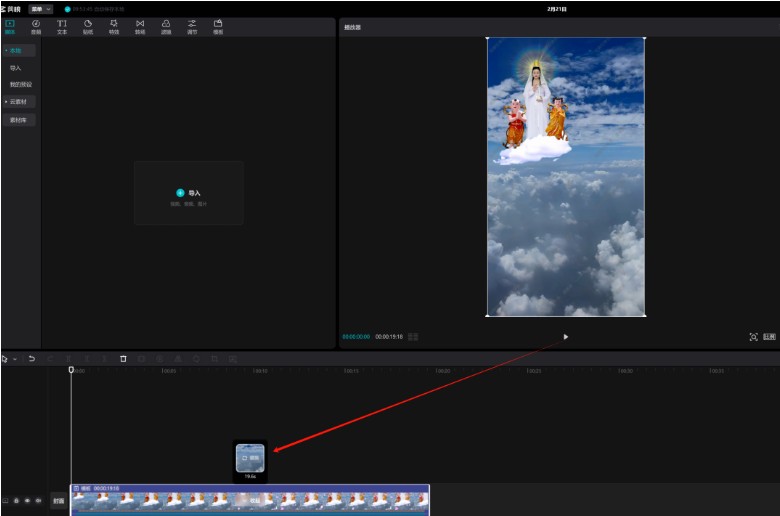The image size is (780, 516).
Task: Click the undo arrow in timeline toolbar
Action: coord(31,358)
